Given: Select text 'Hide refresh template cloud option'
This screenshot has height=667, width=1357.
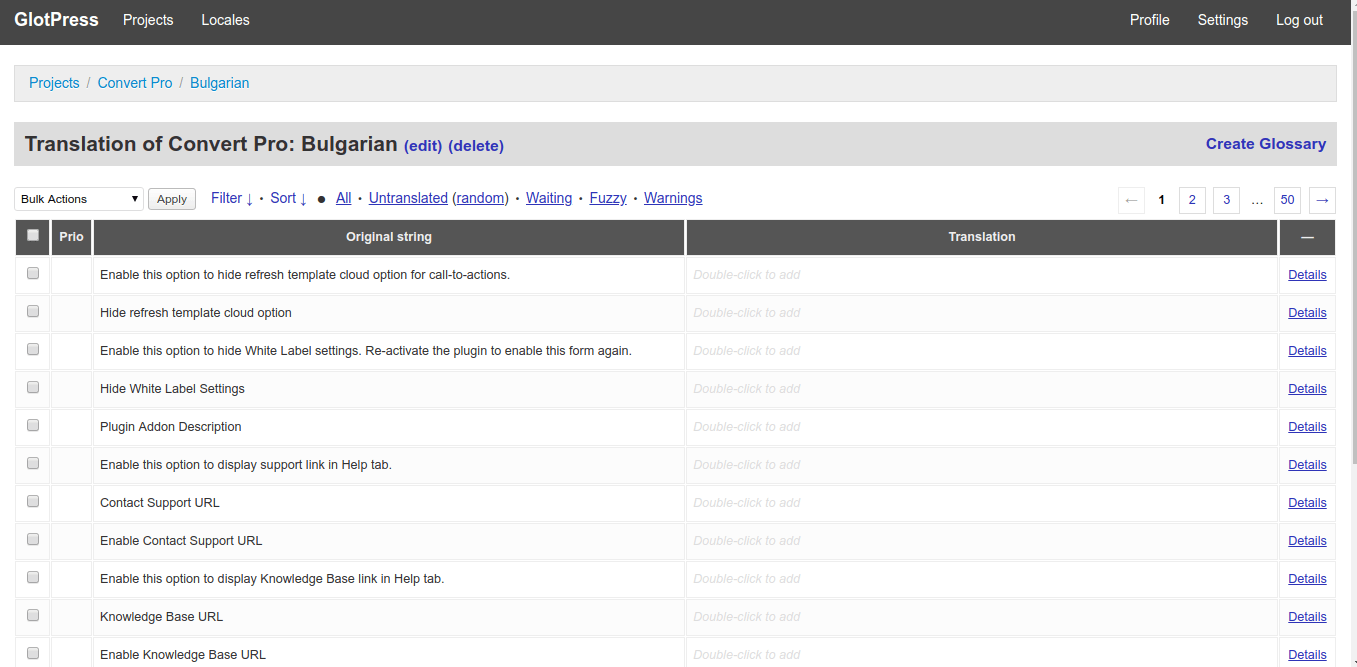Looking at the screenshot, I should [x=196, y=313].
